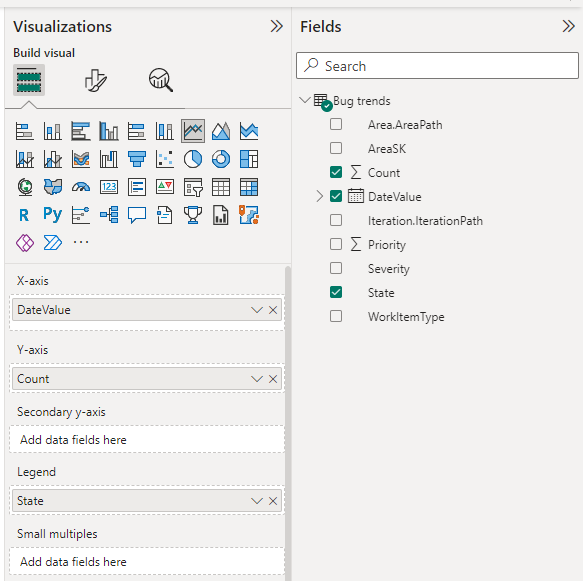
Task: Select the Funnel chart visual
Action: tap(137, 159)
